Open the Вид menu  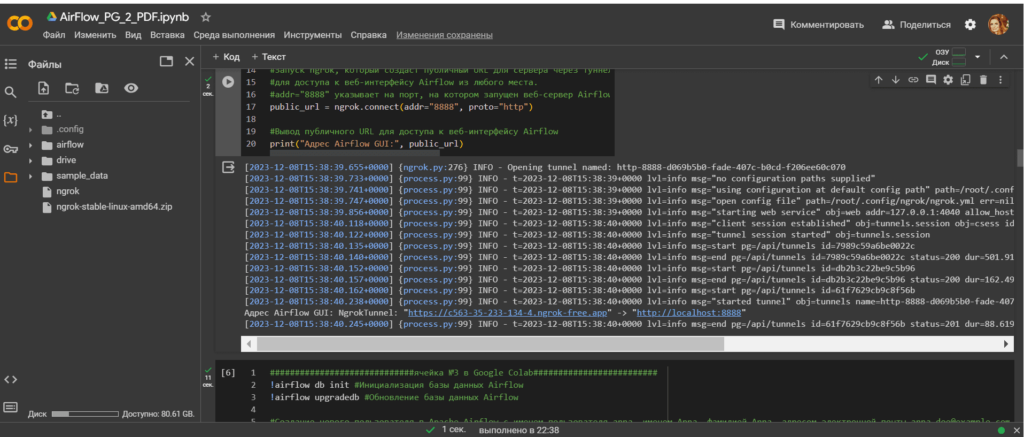[x=133, y=35]
